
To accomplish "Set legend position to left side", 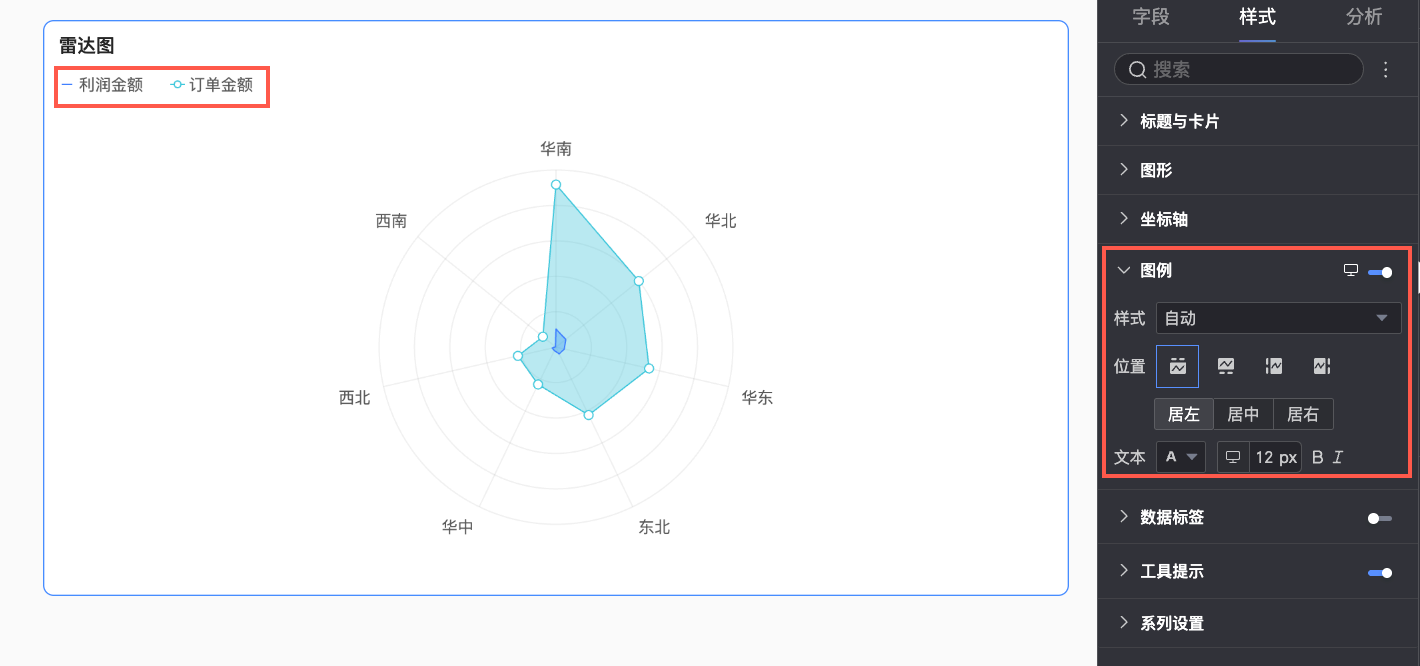I will pos(1273,366).
